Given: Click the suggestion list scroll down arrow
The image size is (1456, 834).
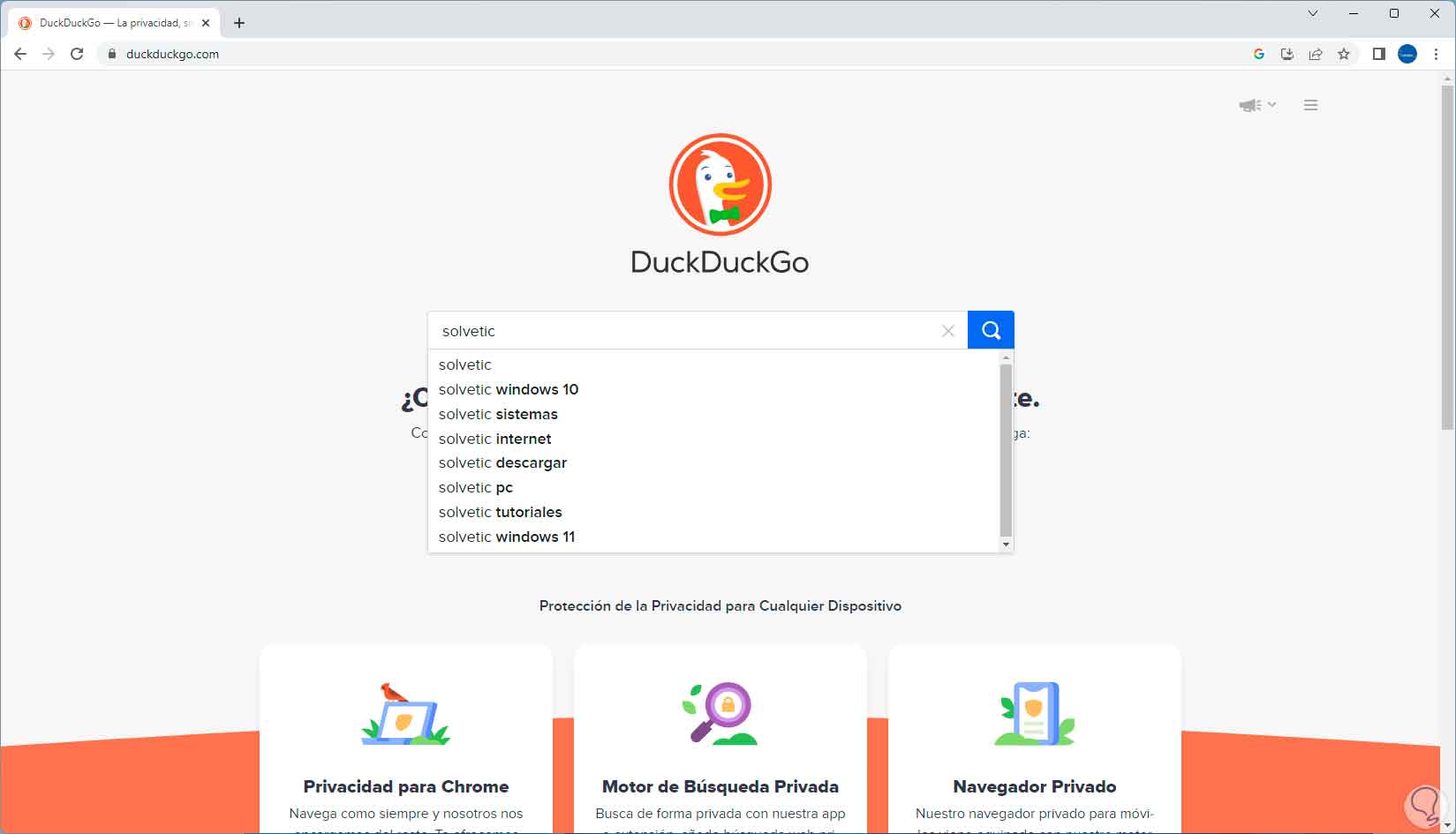Looking at the screenshot, I should pyautogui.click(x=1006, y=545).
